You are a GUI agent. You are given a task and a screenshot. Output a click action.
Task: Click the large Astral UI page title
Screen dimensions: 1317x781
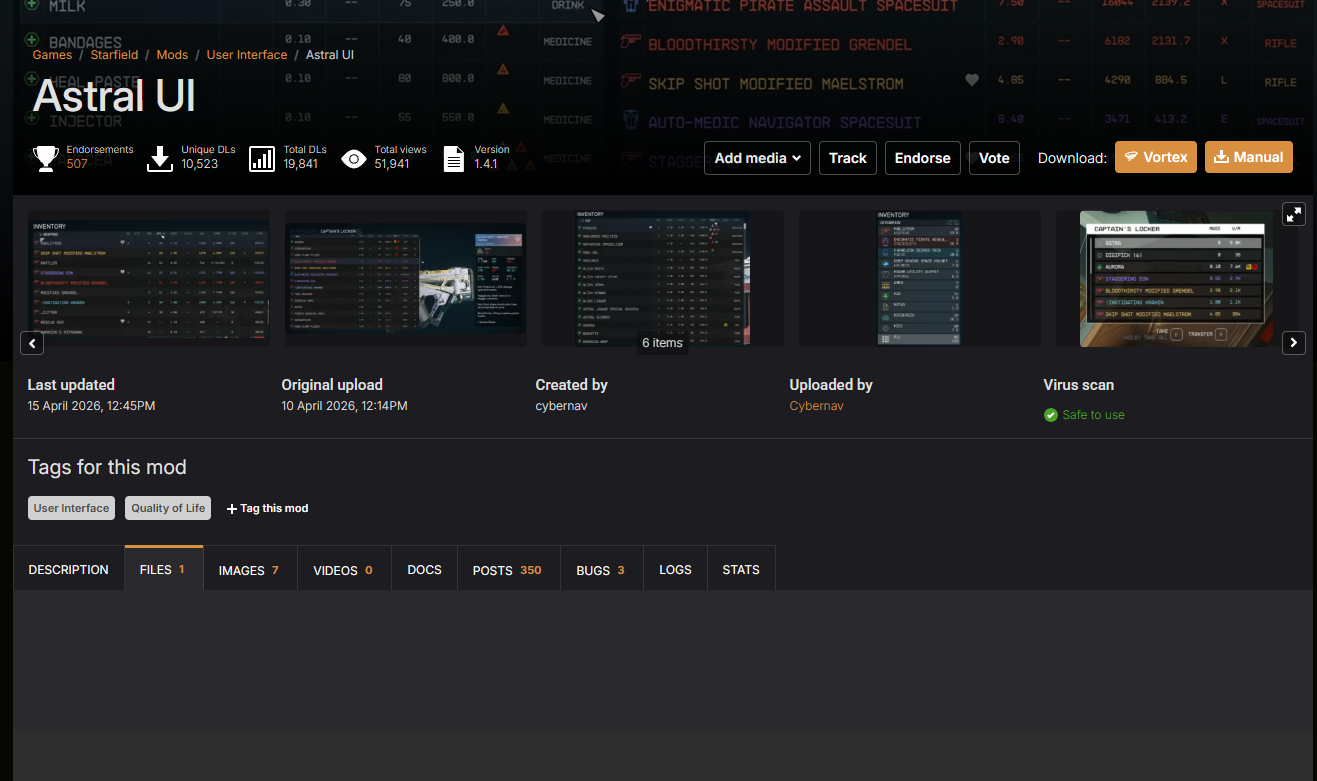click(x=114, y=95)
